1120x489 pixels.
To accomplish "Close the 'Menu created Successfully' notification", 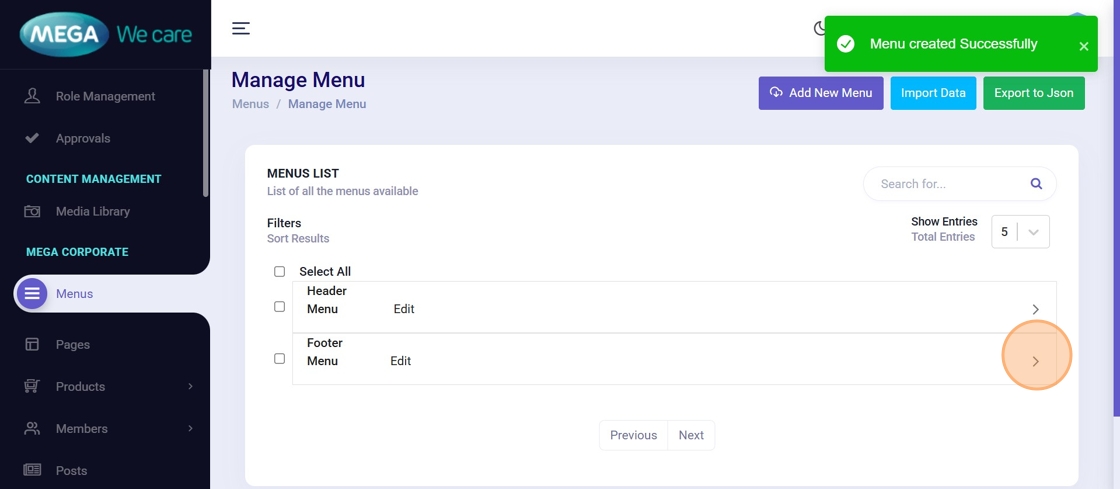I will tap(1083, 46).
